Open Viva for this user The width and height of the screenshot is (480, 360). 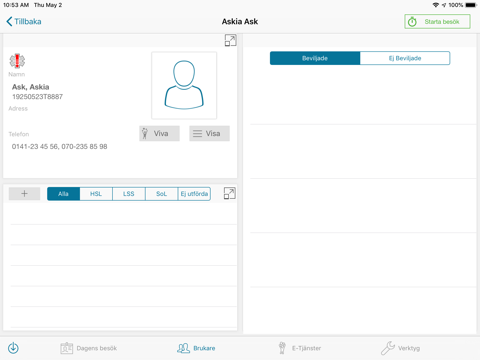pyautogui.click(x=159, y=133)
